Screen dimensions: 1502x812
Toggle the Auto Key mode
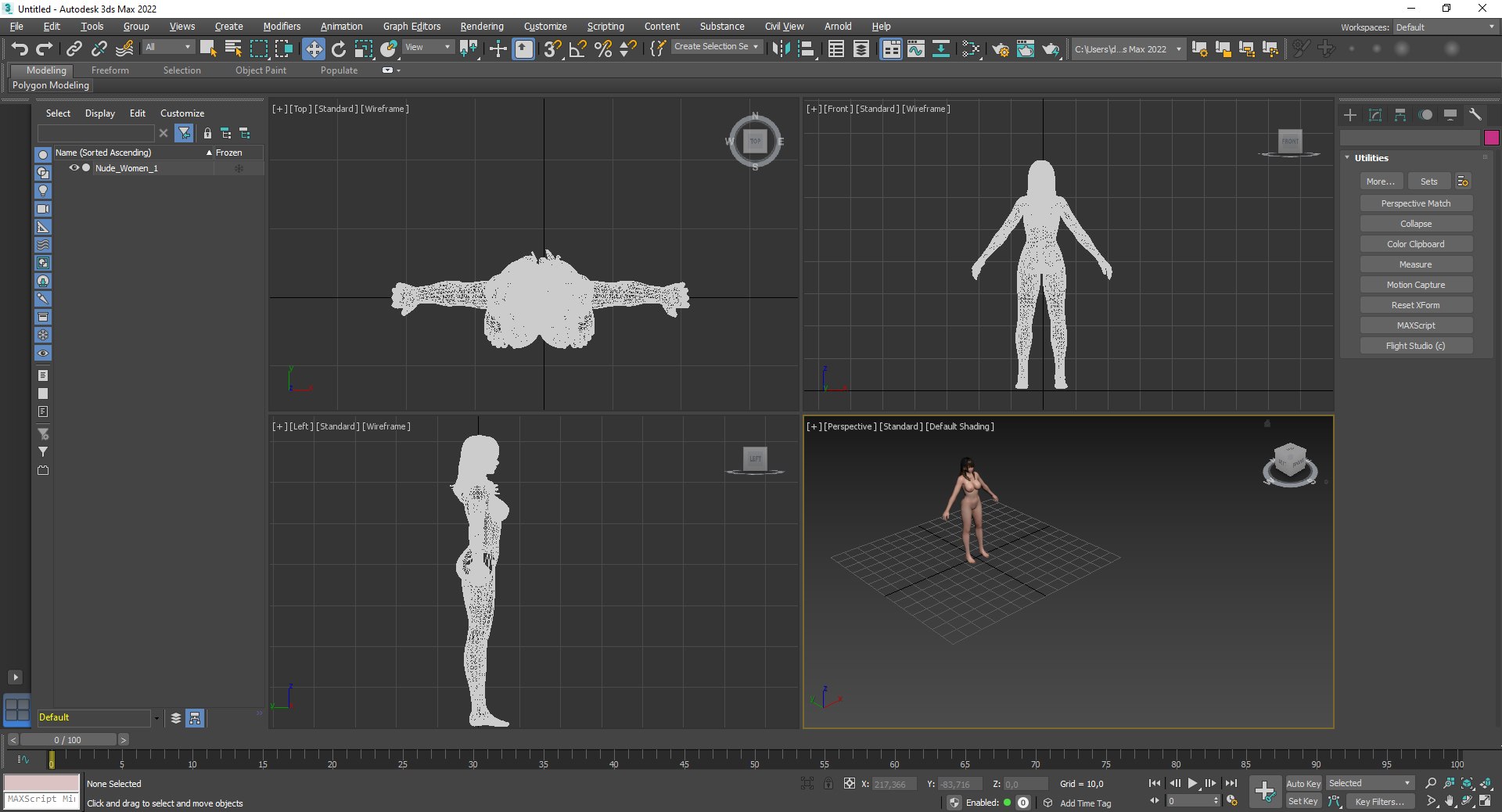1303,783
